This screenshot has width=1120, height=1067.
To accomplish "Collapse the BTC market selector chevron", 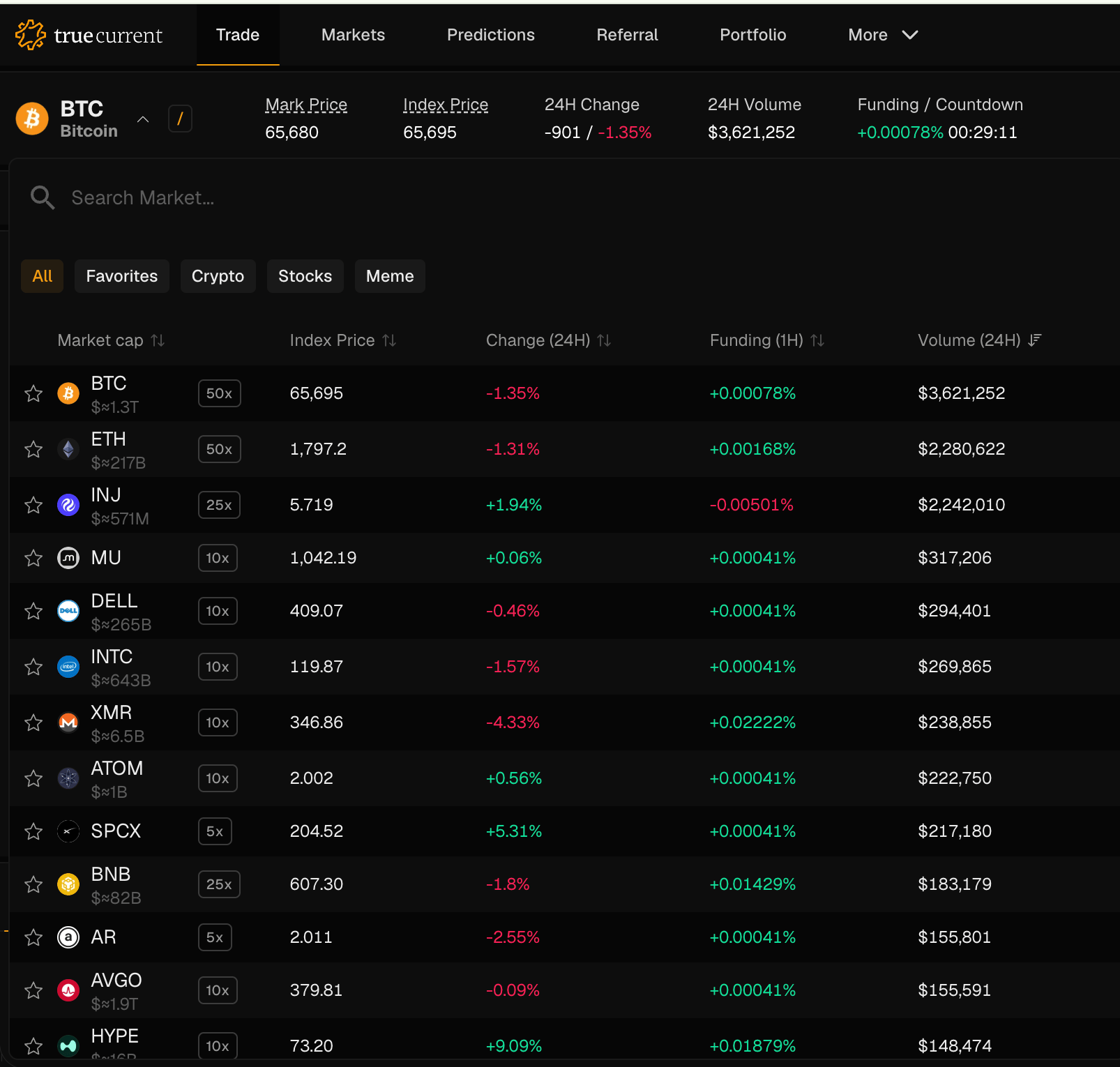I will (x=143, y=119).
